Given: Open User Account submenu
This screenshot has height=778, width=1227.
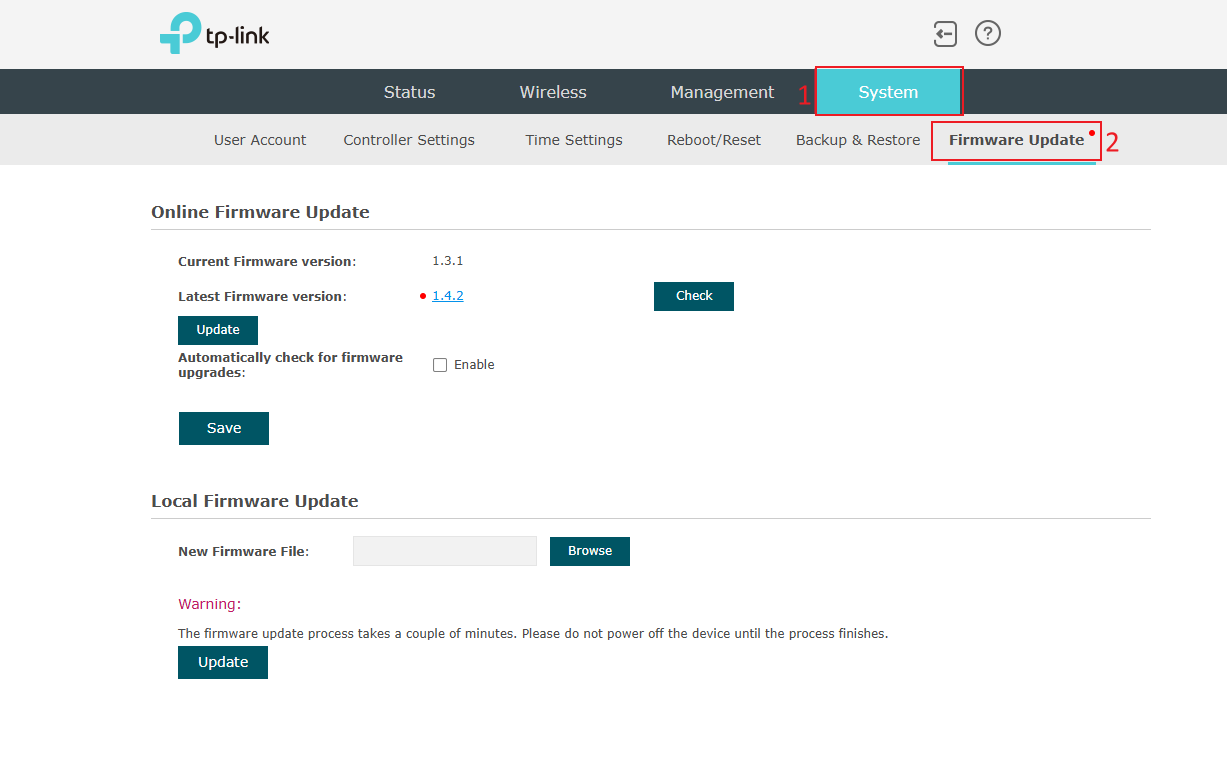Looking at the screenshot, I should (260, 140).
